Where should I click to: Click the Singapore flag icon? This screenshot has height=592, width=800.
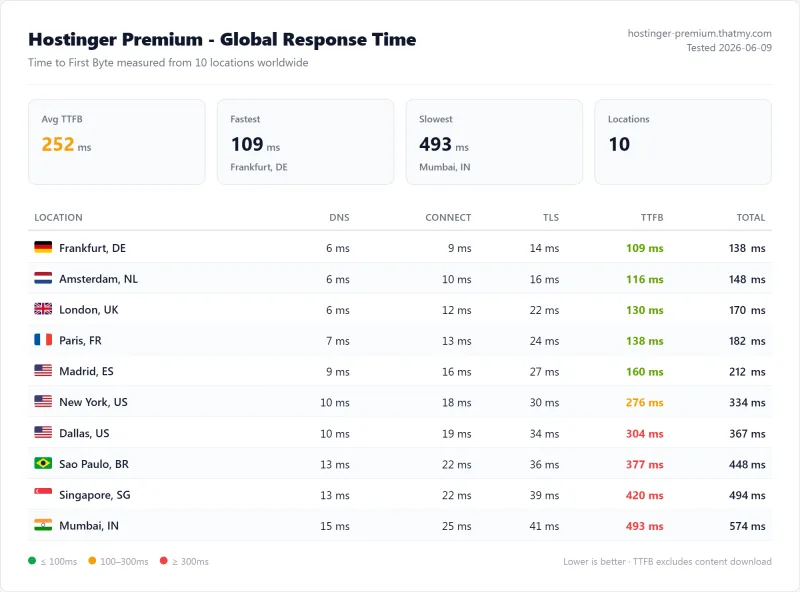(43, 494)
